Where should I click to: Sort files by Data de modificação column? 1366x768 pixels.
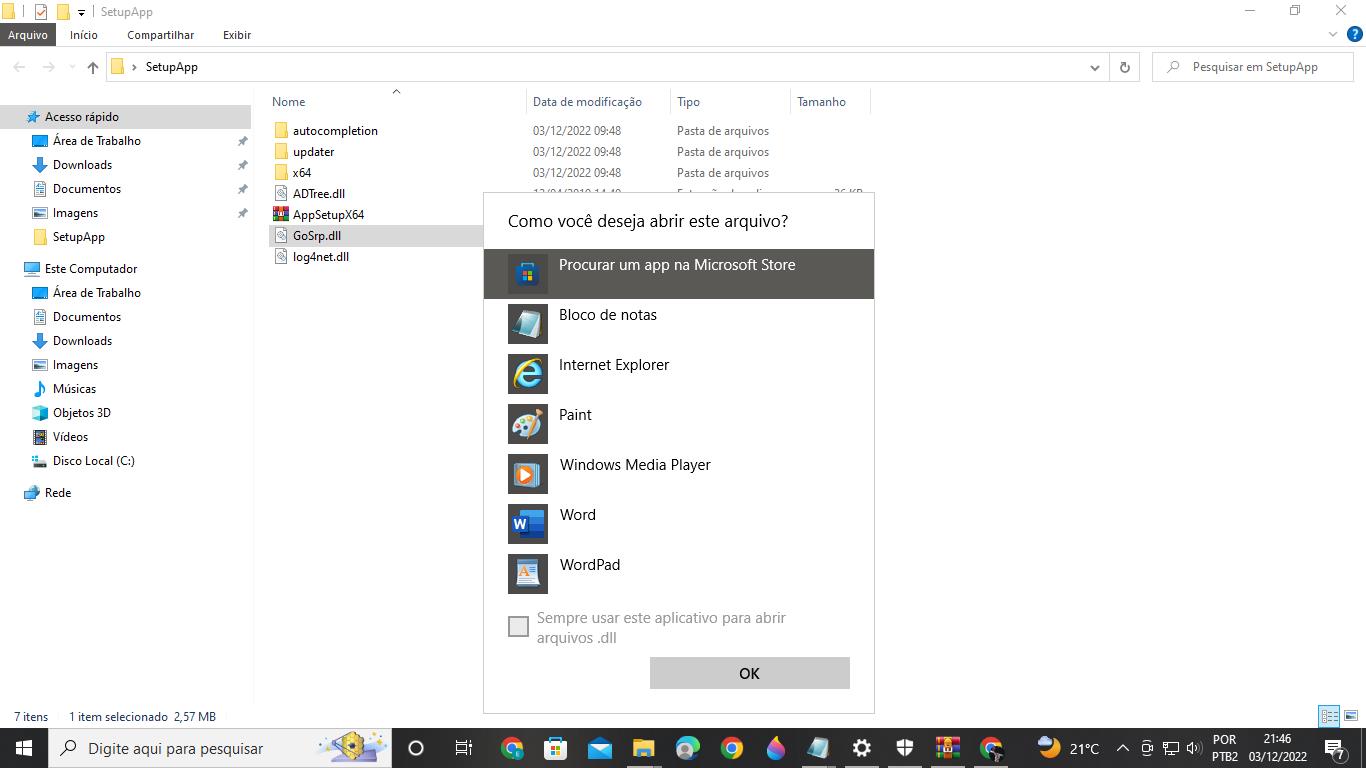tap(587, 102)
